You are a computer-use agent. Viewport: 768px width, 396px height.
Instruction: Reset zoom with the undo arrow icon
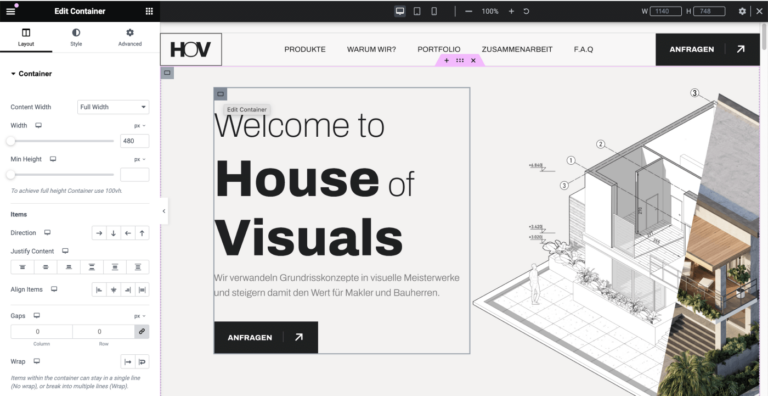pos(526,11)
